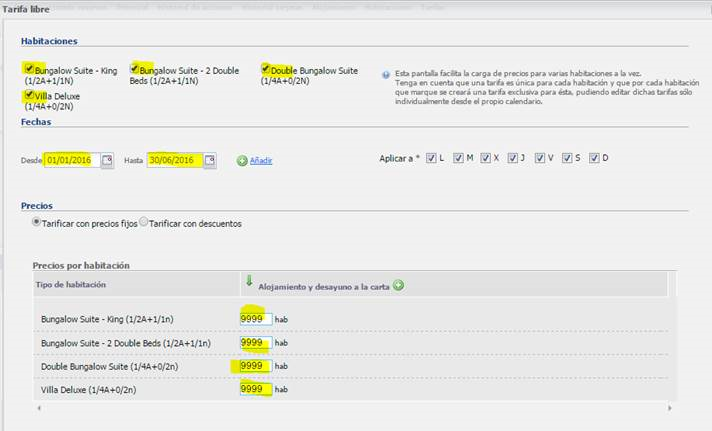Click the horizontal scrollbar right arrow
Screen dimensions: 712x431
pos(669,408)
